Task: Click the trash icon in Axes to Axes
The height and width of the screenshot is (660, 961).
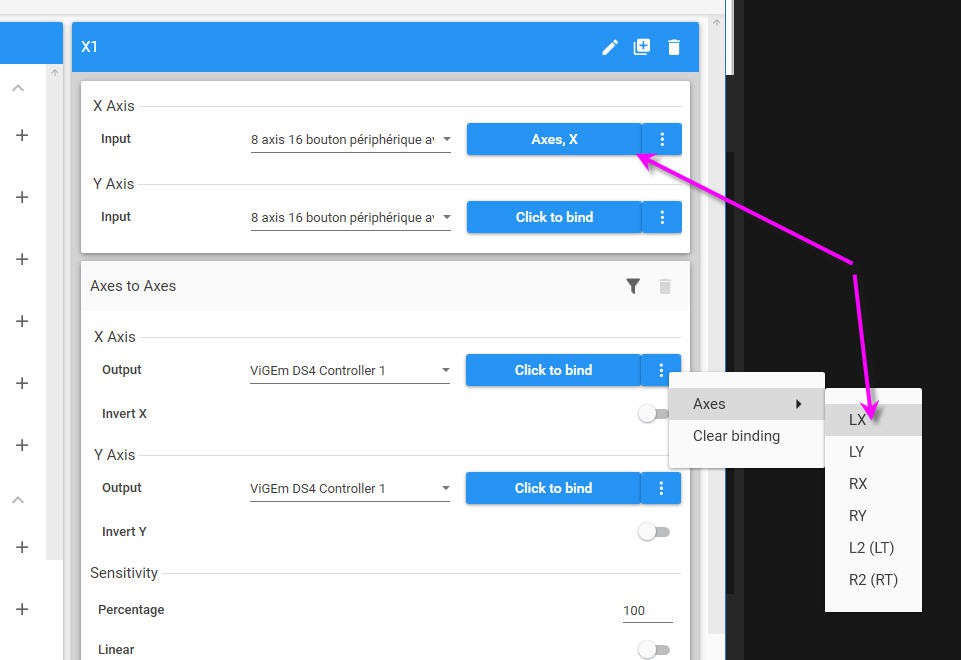Action: [x=665, y=287]
